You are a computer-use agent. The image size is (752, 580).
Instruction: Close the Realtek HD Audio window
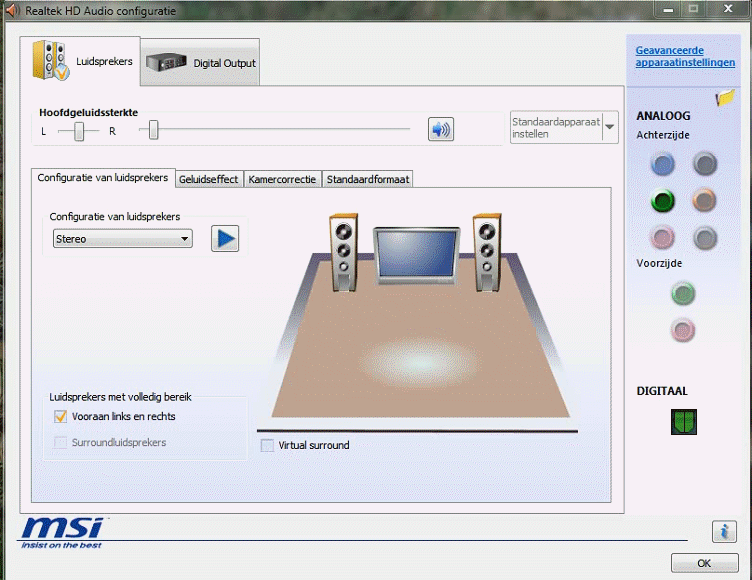click(728, 9)
